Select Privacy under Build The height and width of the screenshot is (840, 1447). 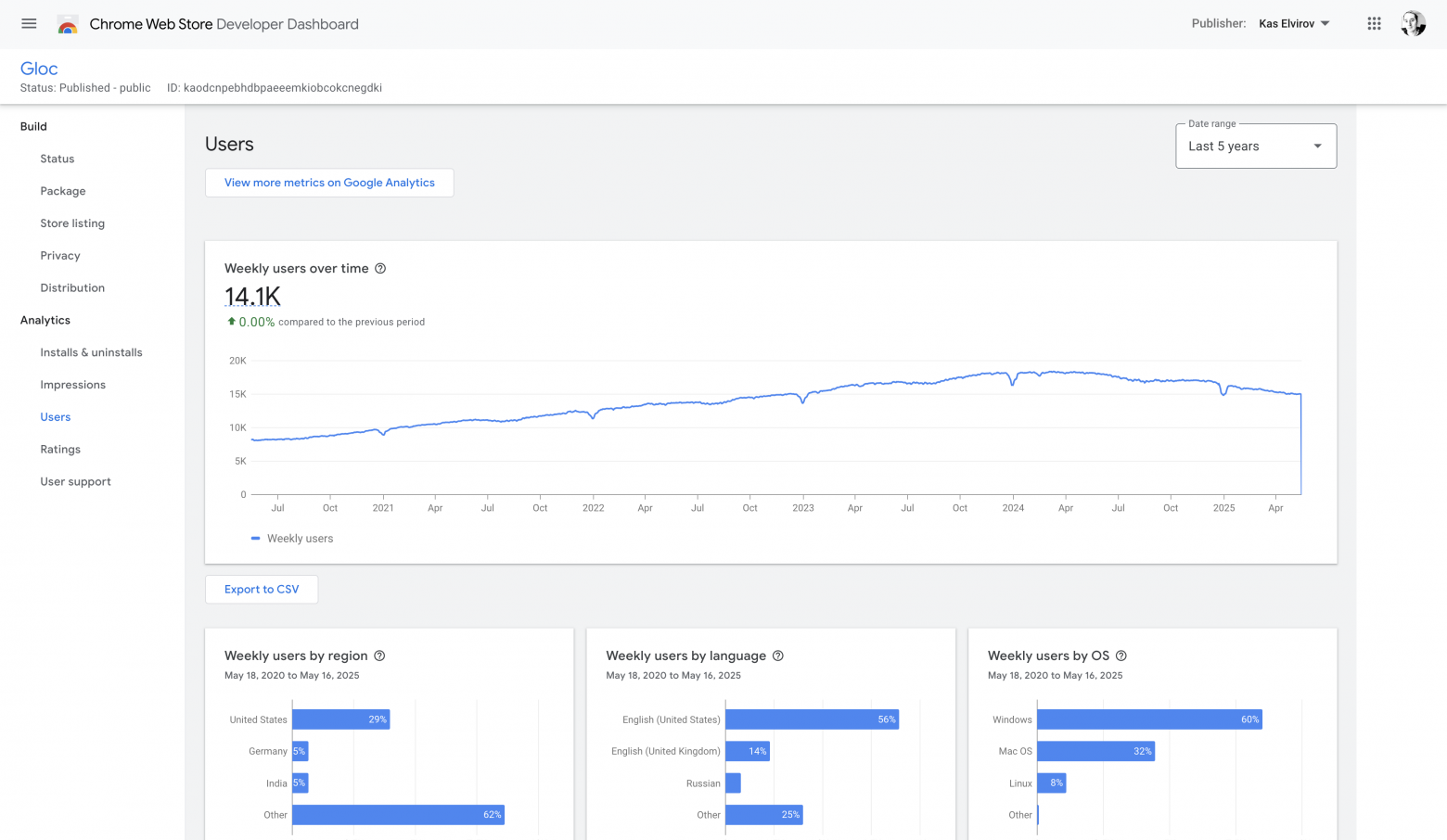pos(59,255)
